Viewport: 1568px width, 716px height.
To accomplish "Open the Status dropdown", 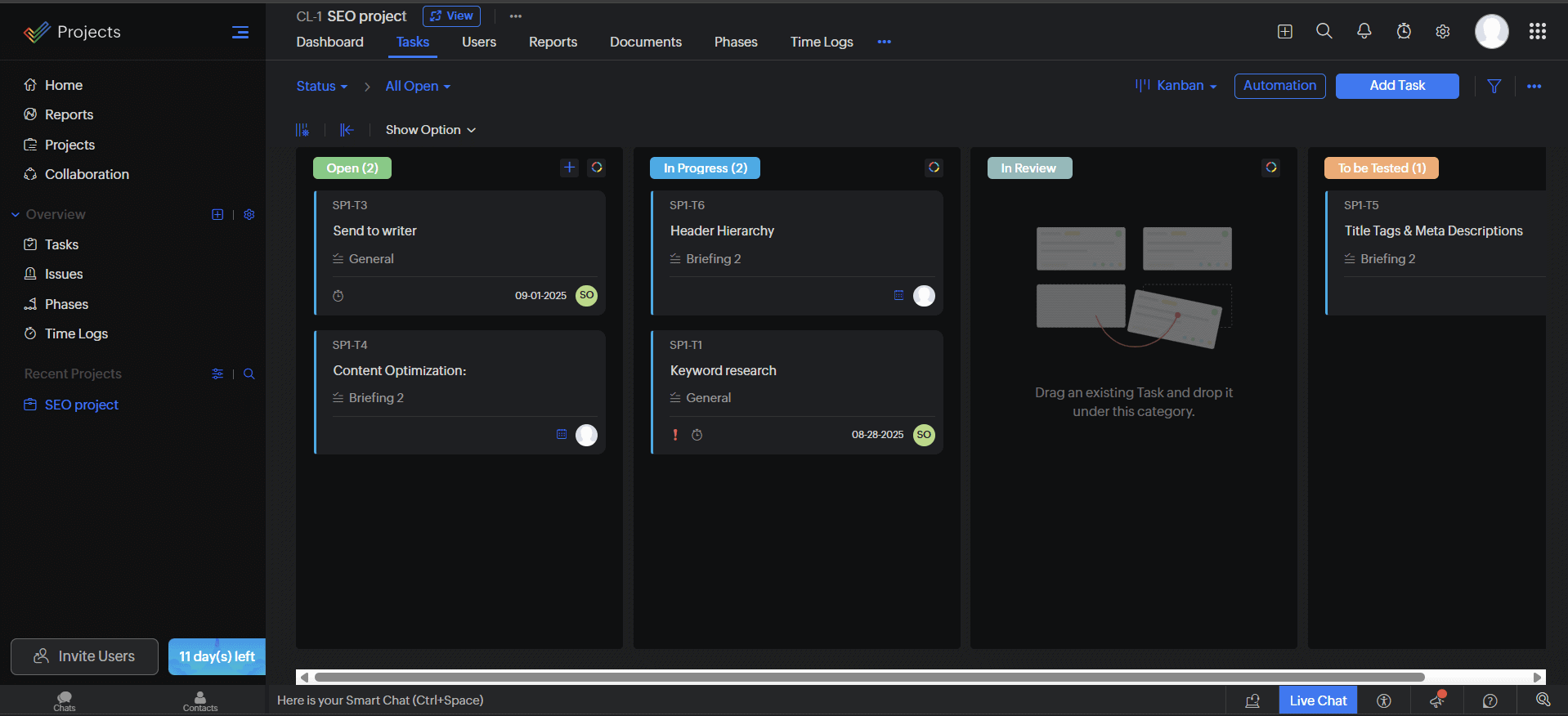I will pyautogui.click(x=321, y=87).
